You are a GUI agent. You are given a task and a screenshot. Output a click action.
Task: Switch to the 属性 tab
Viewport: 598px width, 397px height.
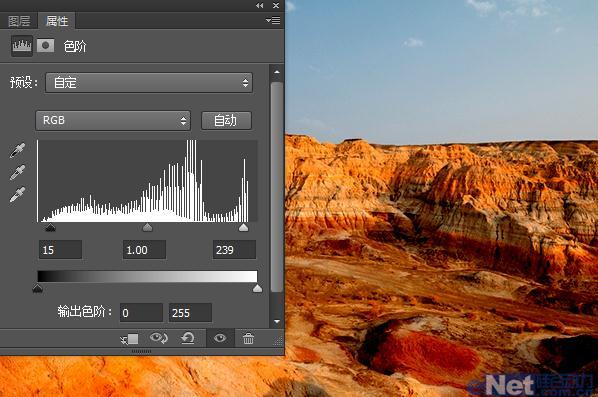pyautogui.click(x=56, y=21)
